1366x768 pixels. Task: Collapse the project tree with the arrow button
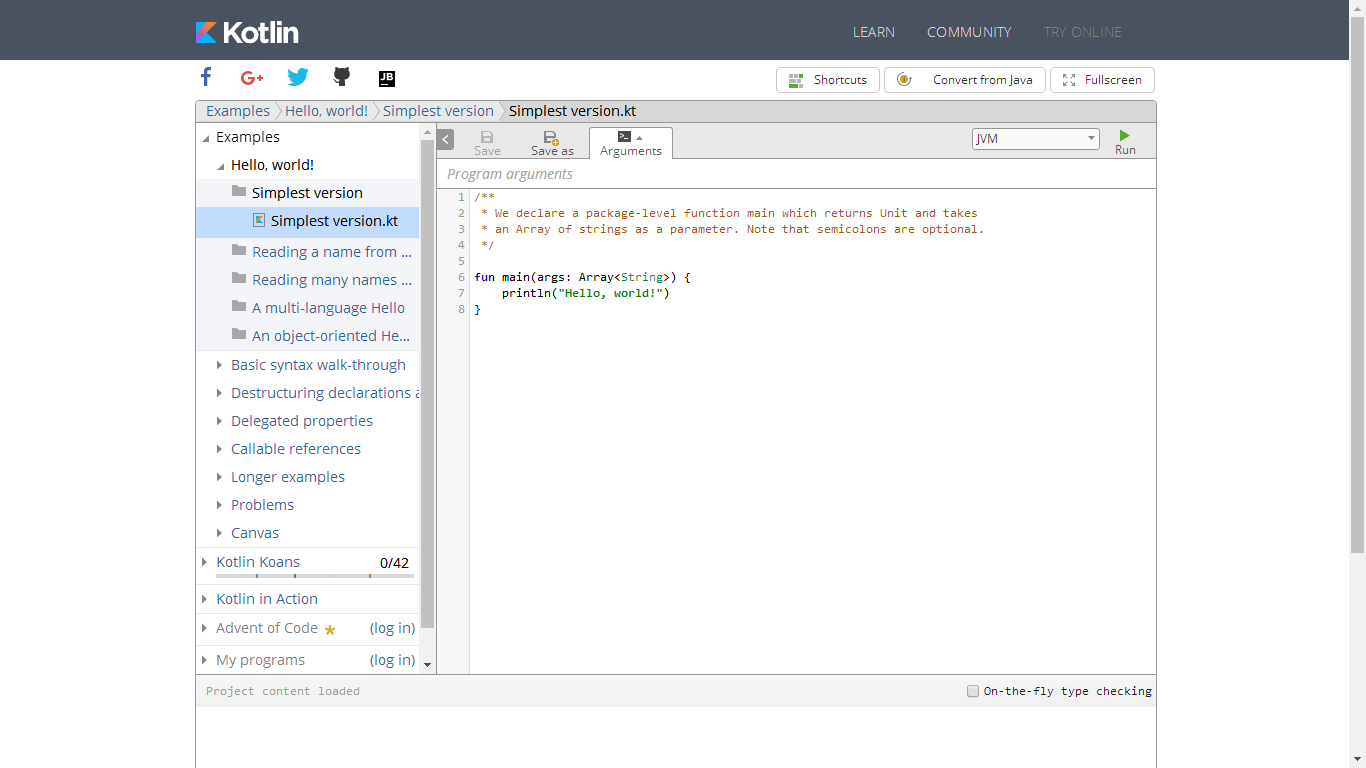point(446,140)
